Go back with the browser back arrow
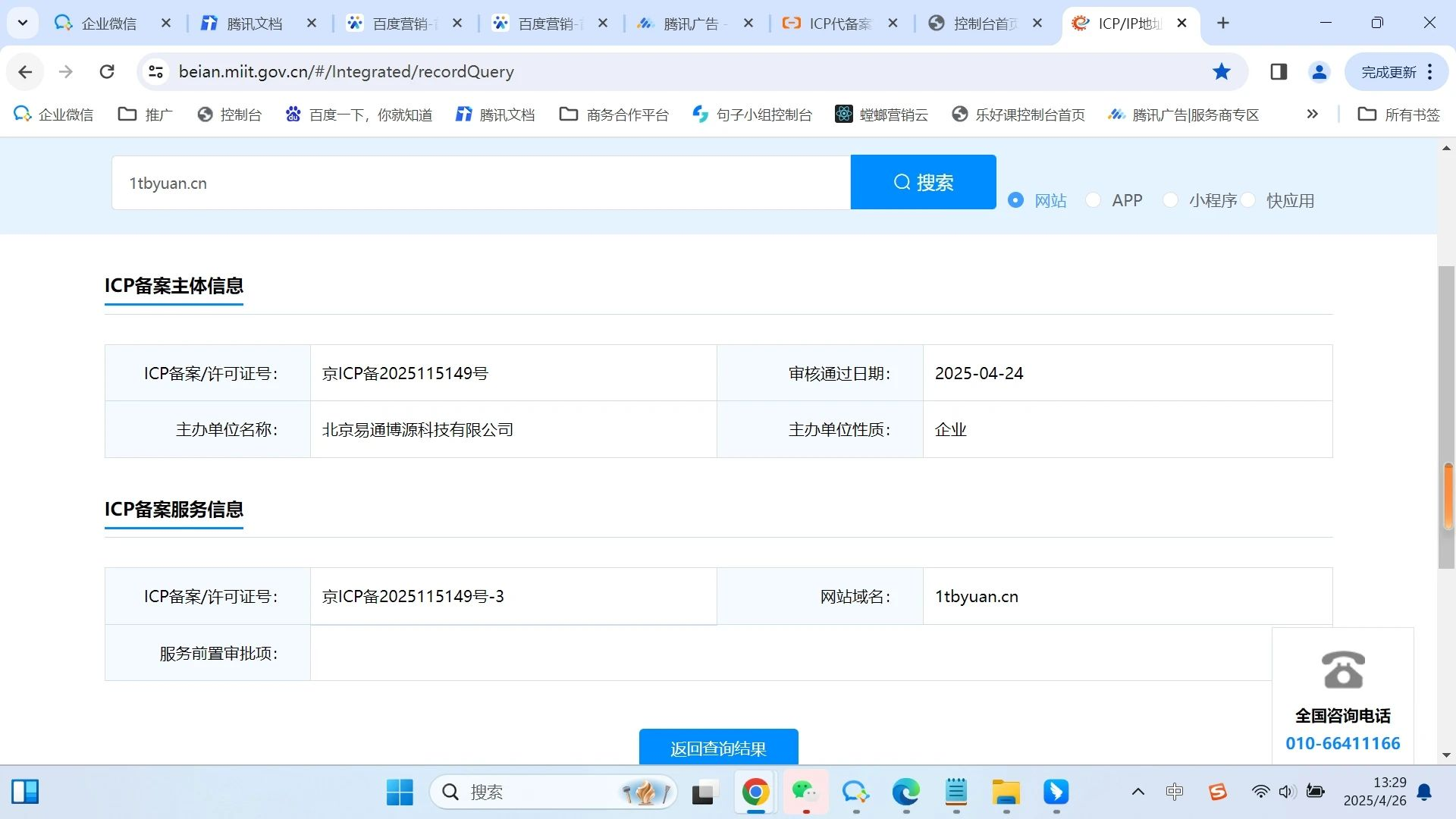The width and height of the screenshot is (1456, 819). [25, 71]
